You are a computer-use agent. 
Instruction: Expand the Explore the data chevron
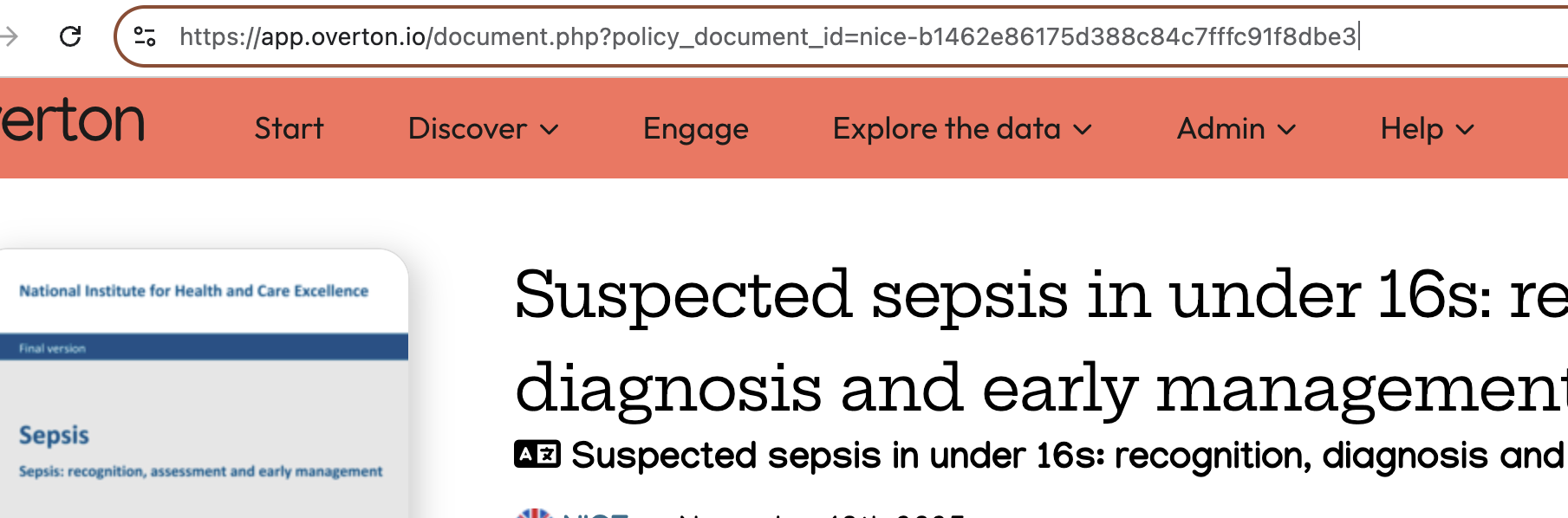1083,130
